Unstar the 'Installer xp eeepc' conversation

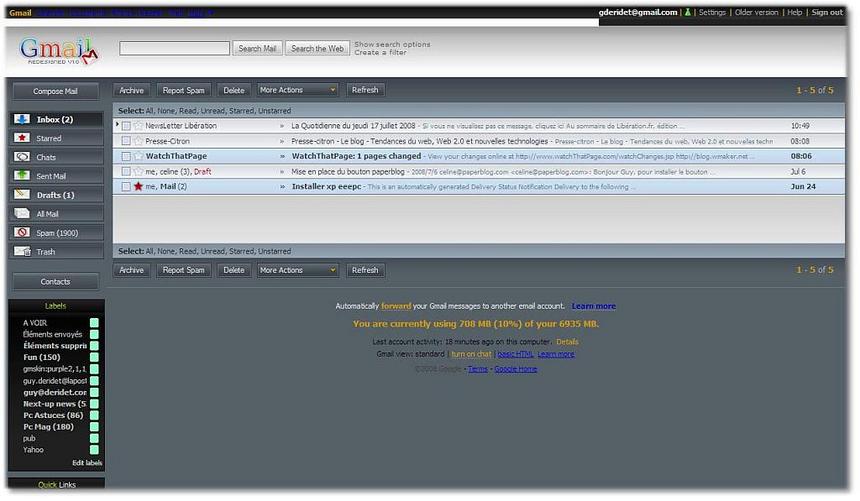pos(138,187)
